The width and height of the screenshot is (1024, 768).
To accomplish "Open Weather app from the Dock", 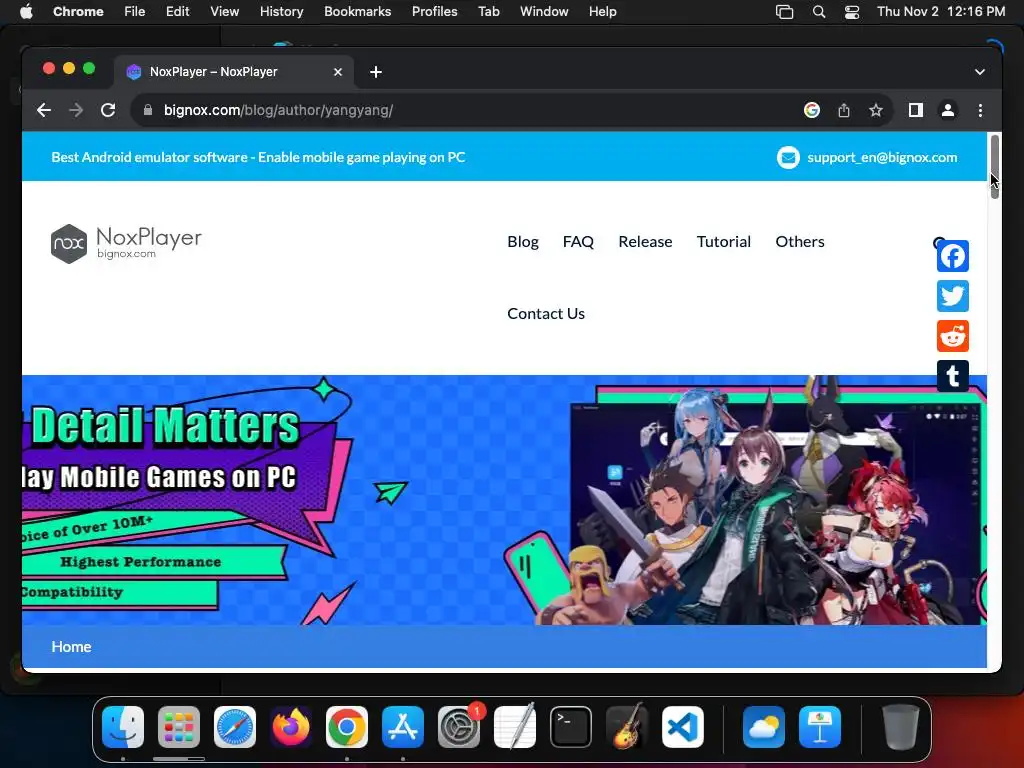I will (x=763, y=726).
